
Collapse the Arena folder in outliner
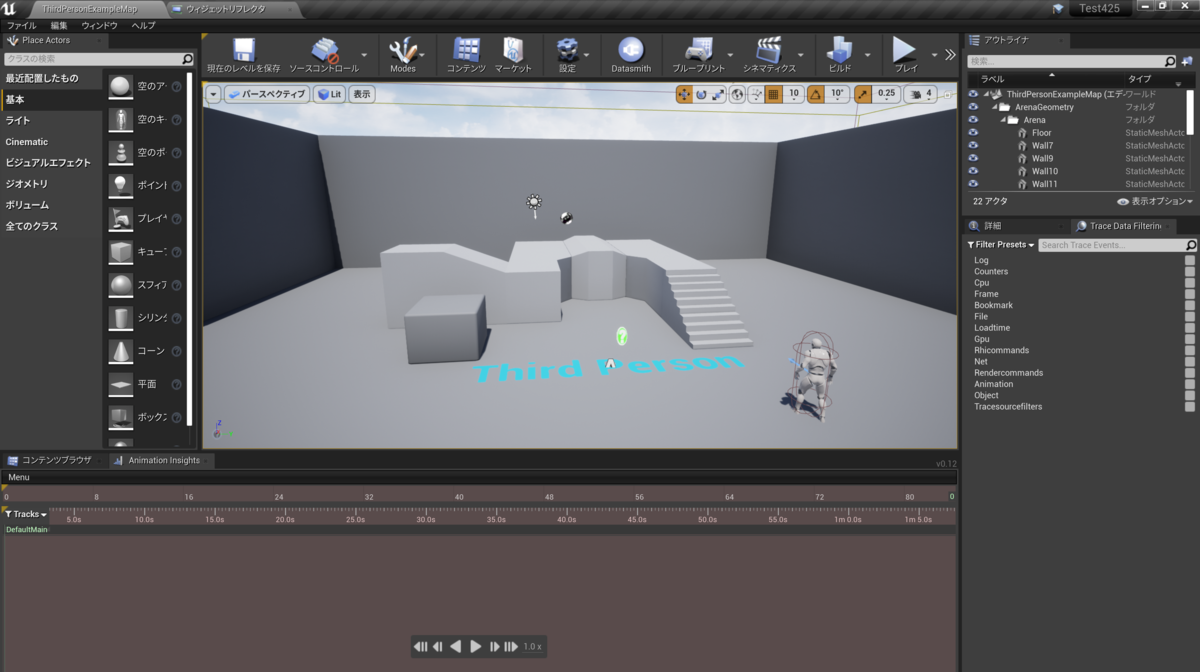pos(1003,120)
